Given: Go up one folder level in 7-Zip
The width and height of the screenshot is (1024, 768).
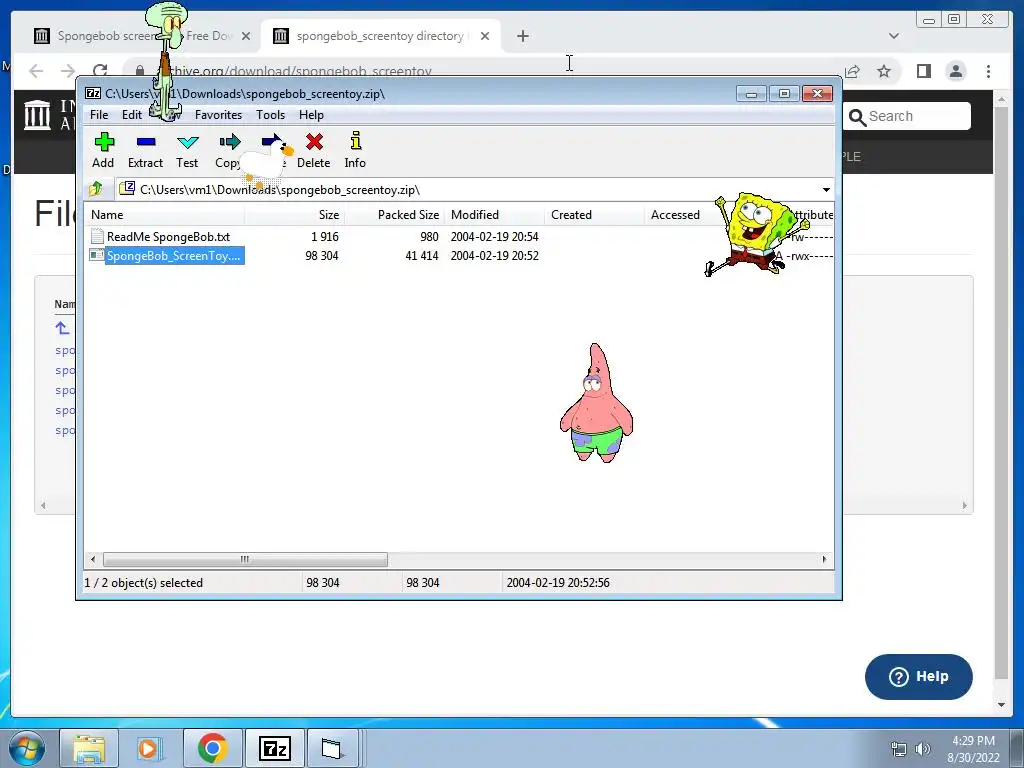Looking at the screenshot, I should 96,189.
